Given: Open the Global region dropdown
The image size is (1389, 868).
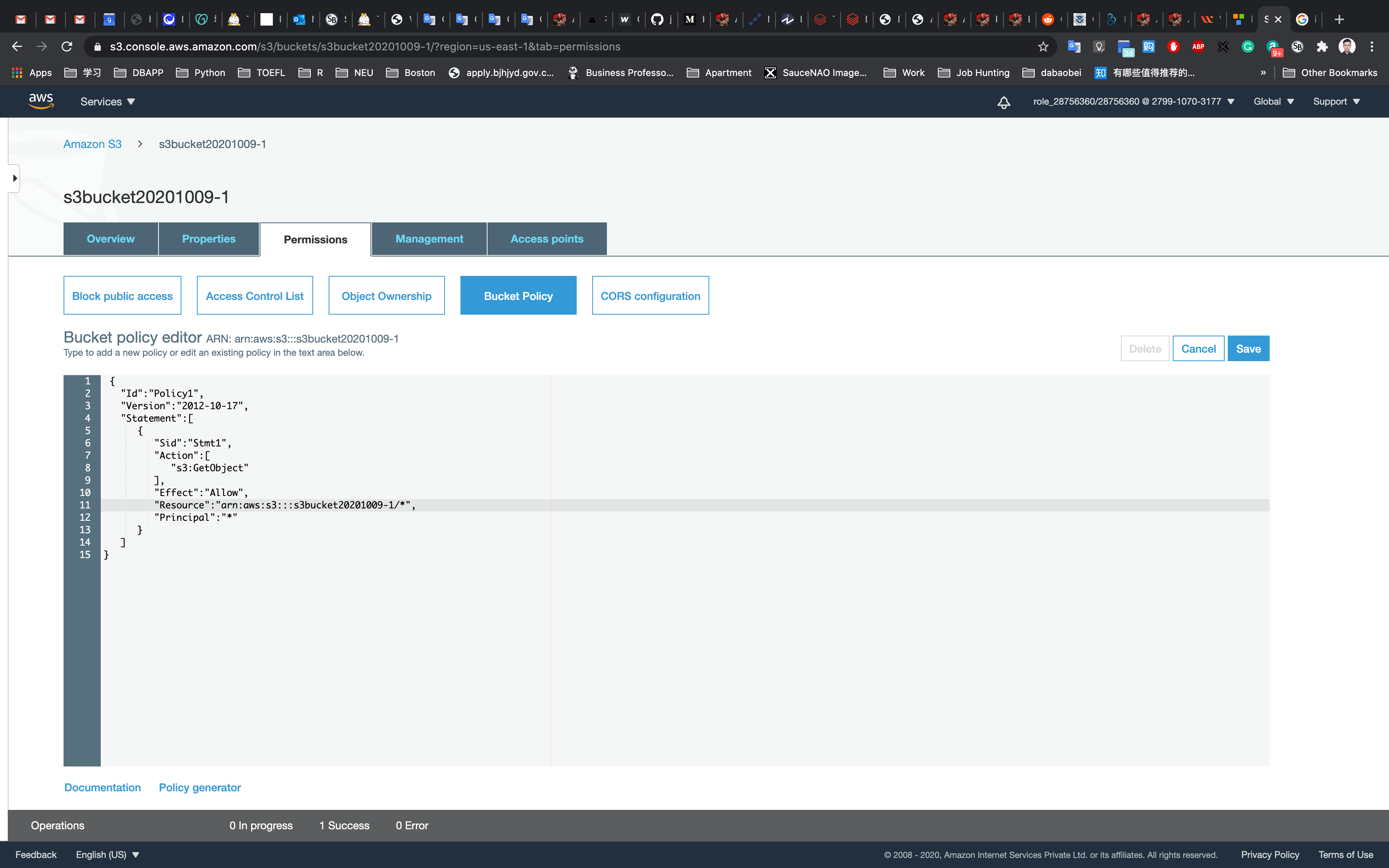Looking at the screenshot, I should coord(1273,102).
